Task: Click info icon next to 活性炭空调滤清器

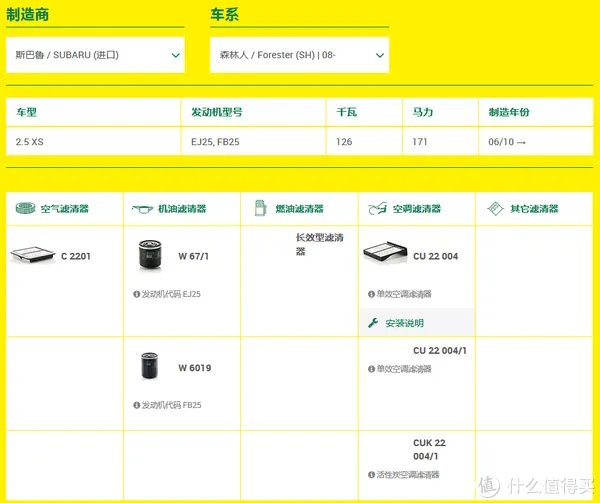Action: point(371,475)
